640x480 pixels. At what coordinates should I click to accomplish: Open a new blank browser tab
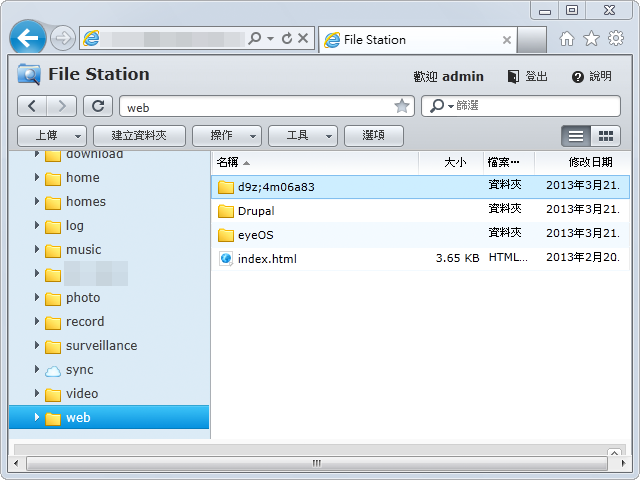[532, 40]
